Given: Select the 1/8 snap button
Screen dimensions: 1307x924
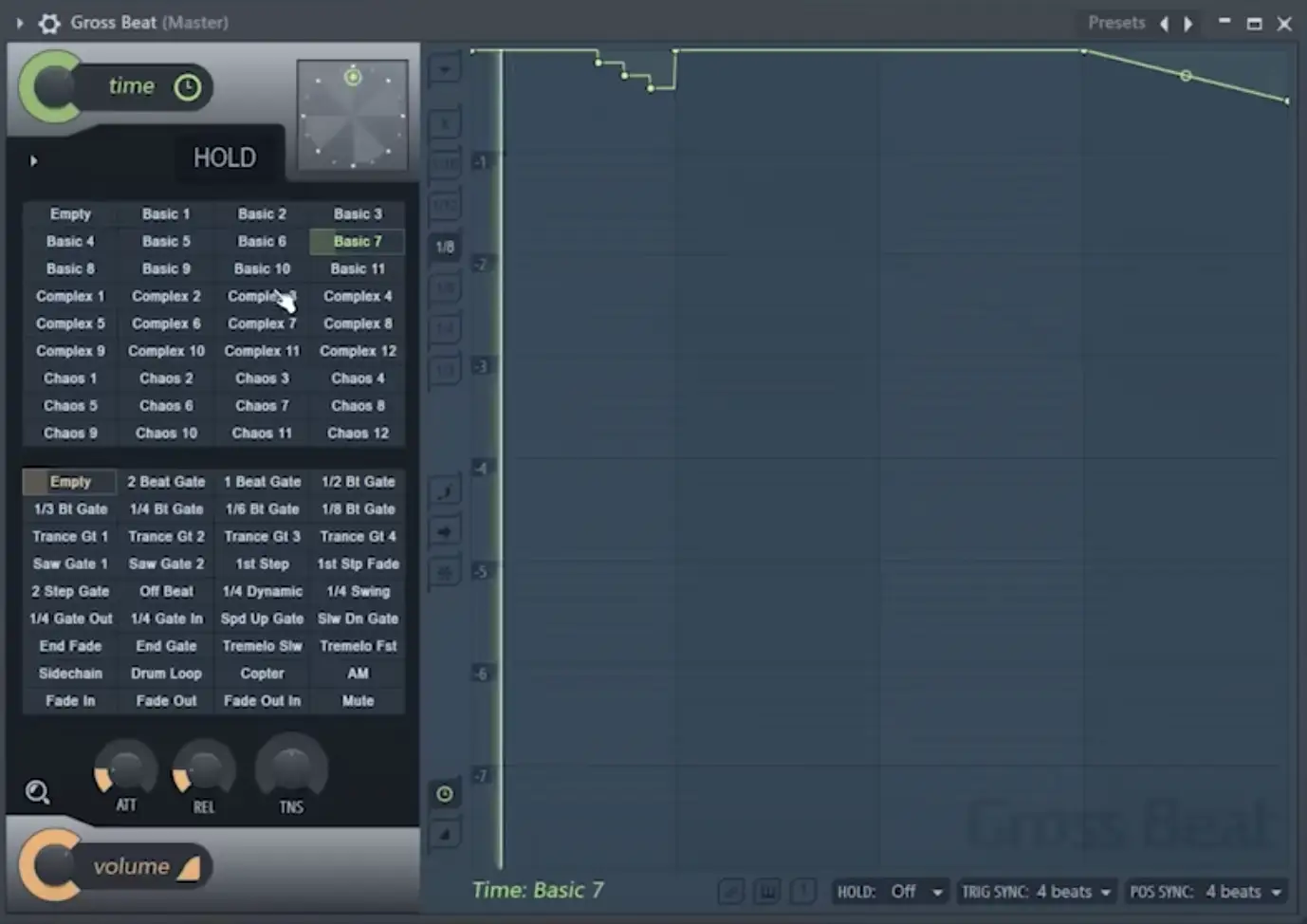Looking at the screenshot, I should 444,247.
